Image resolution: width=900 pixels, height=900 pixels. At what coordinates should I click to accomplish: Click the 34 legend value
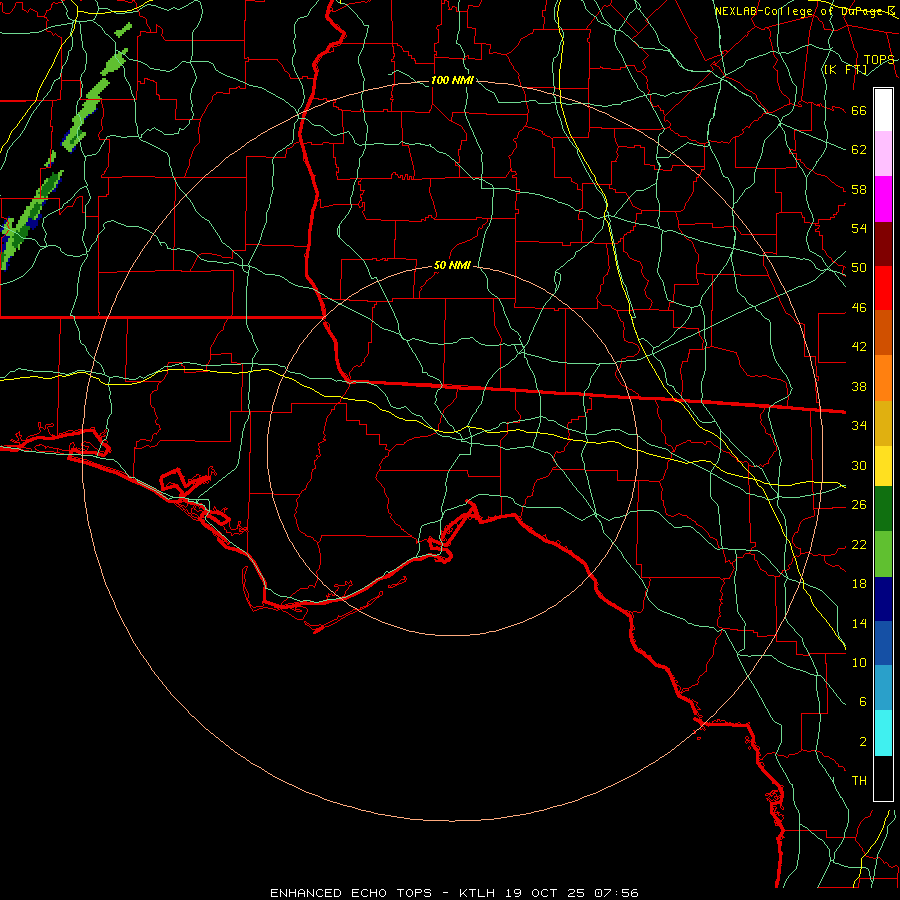pos(859,426)
